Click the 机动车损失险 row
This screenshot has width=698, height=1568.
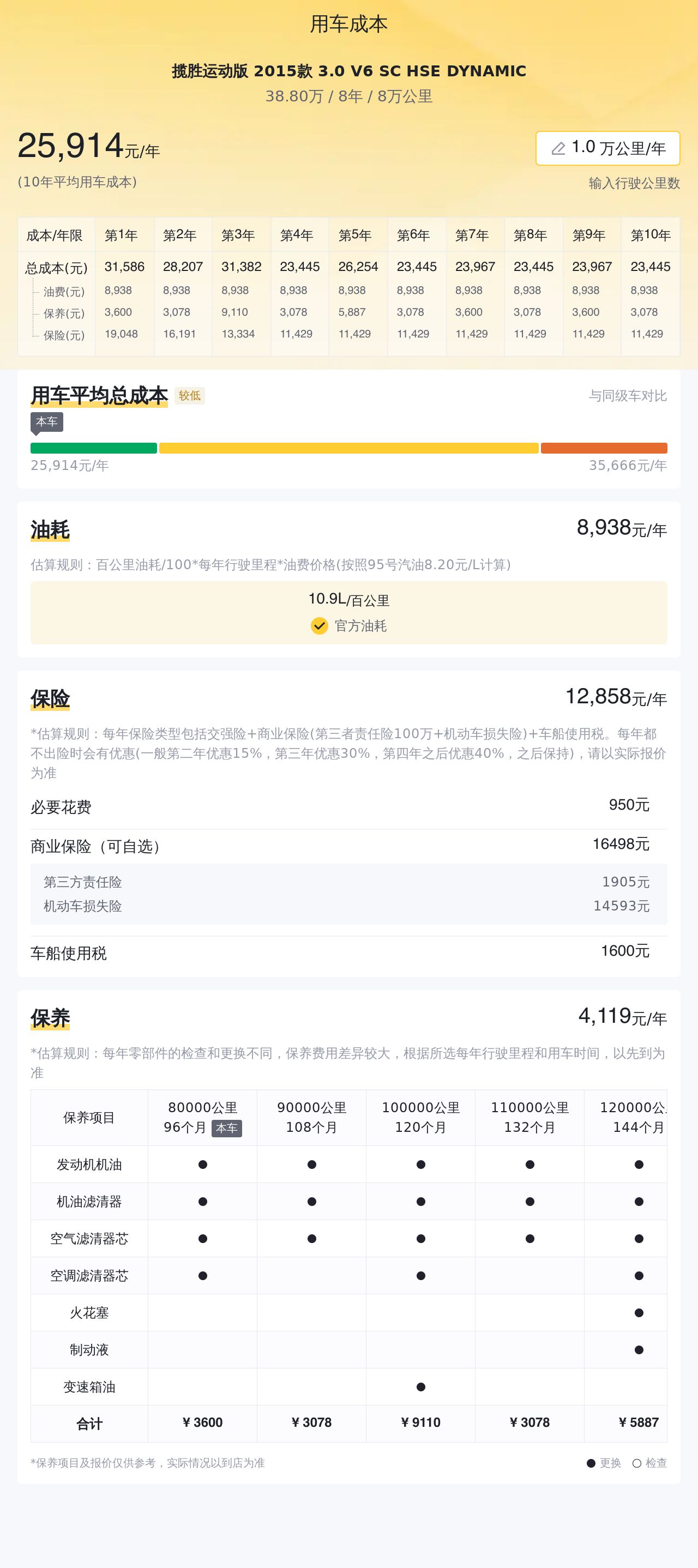tap(349, 906)
